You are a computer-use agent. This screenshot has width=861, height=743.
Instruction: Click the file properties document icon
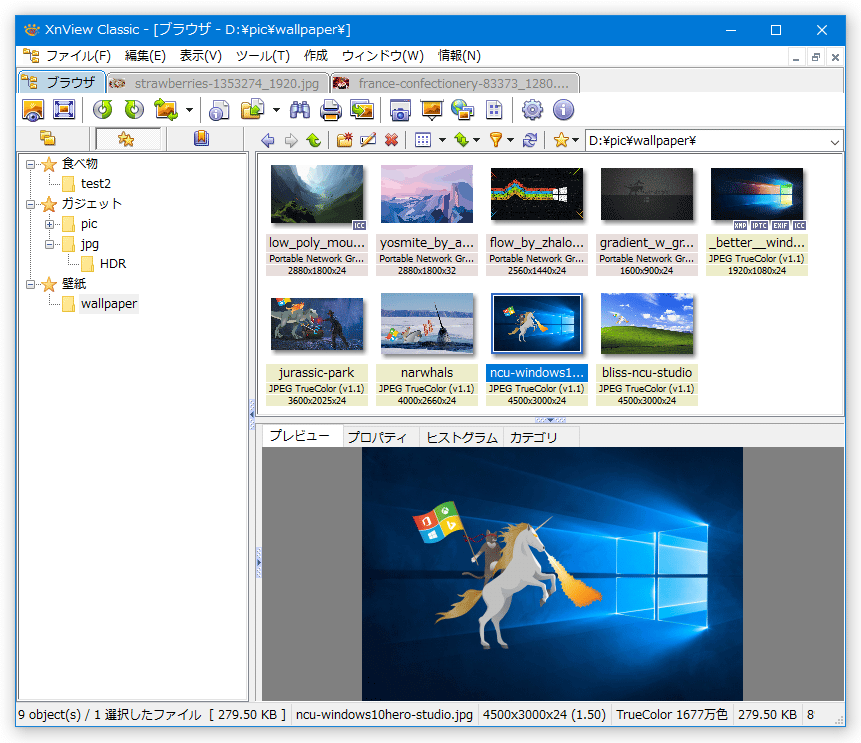click(219, 110)
